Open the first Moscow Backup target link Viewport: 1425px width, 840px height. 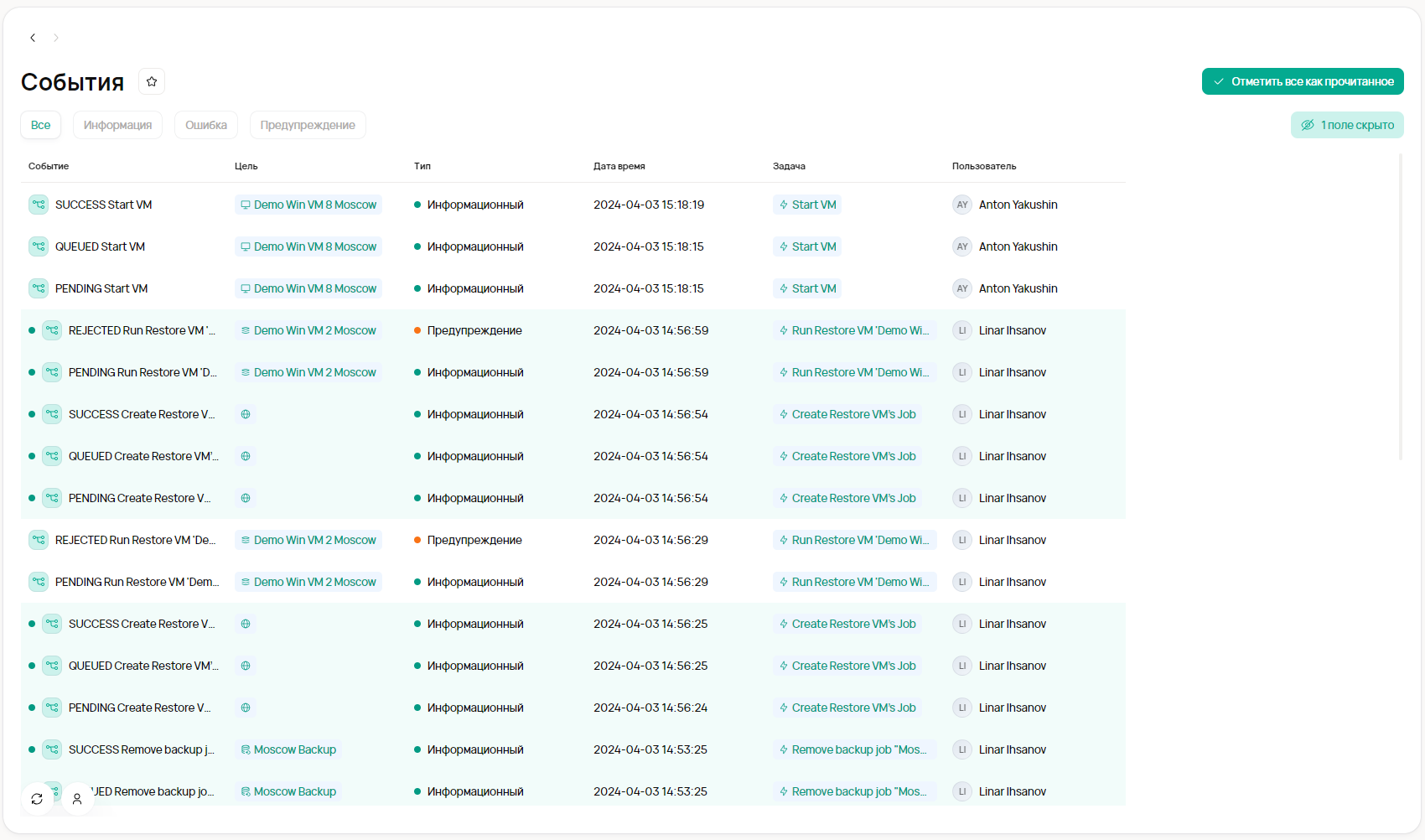click(x=288, y=749)
